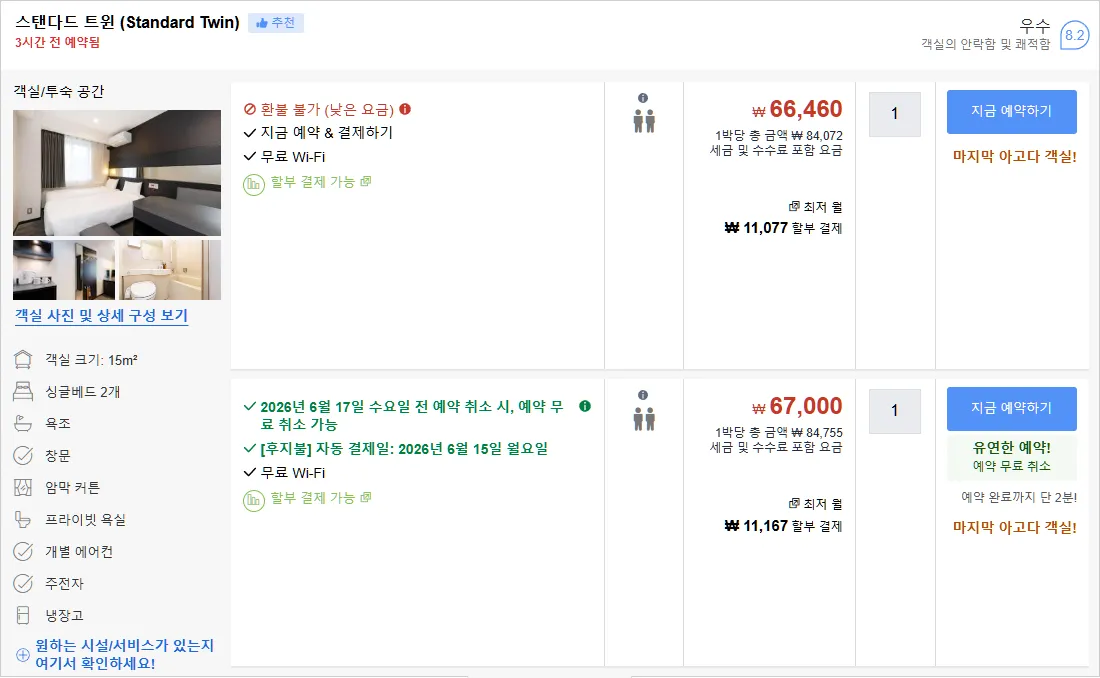The height and width of the screenshot is (678, 1100).
Task: Click the thumbs-up 추천 badge
Action: tap(276, 22)
